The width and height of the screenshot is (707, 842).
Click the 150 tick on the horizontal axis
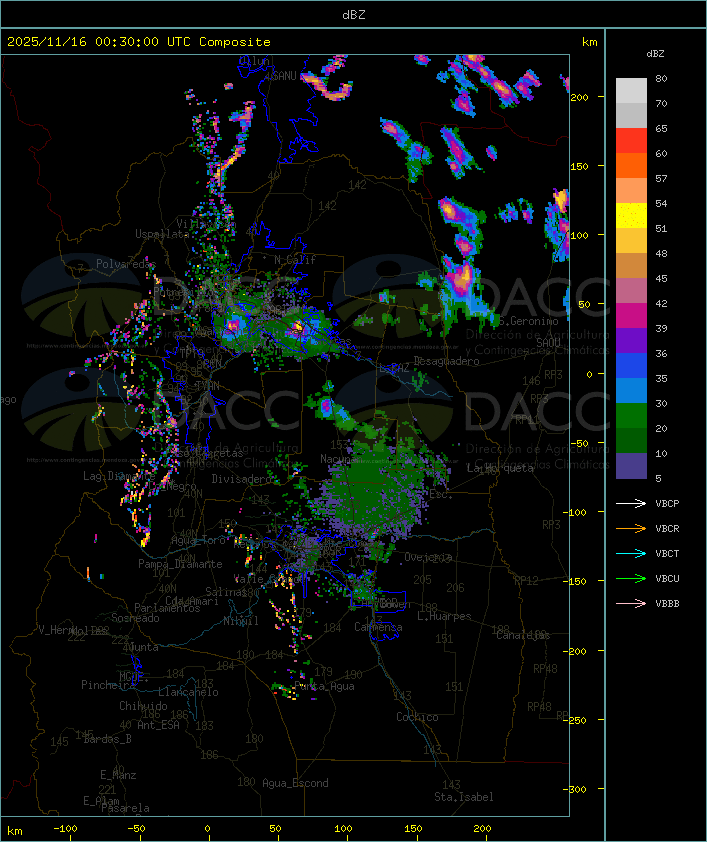[413, 829]
